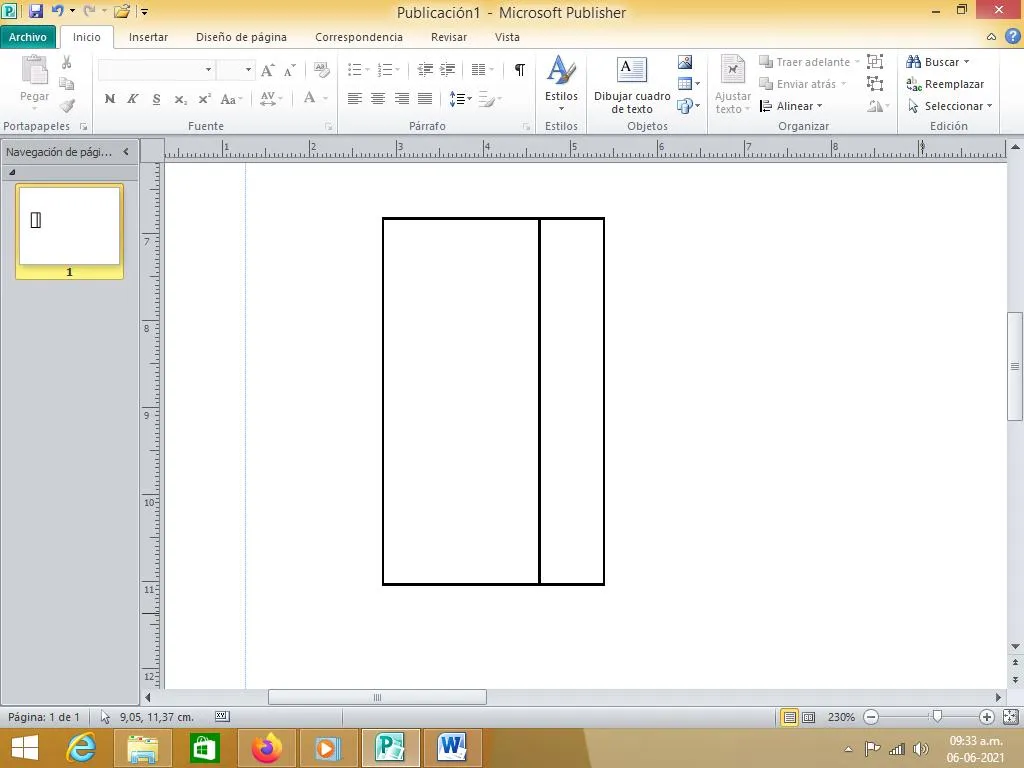
Task: Switch to the Revisar tab
Action: pos(449,37)
